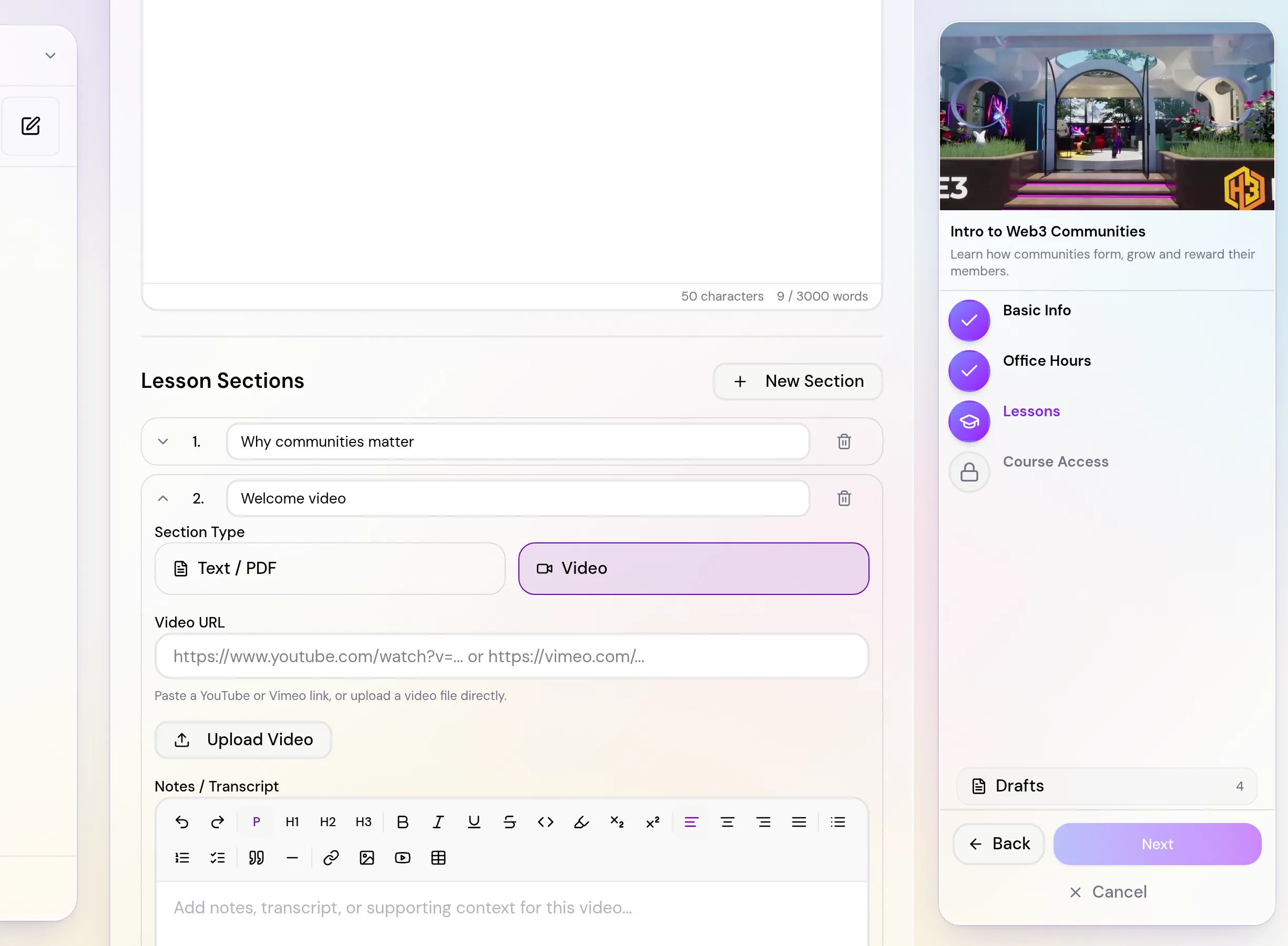1288x946 pixels.
Task: Apply H2 heading style
Action: 328,822
